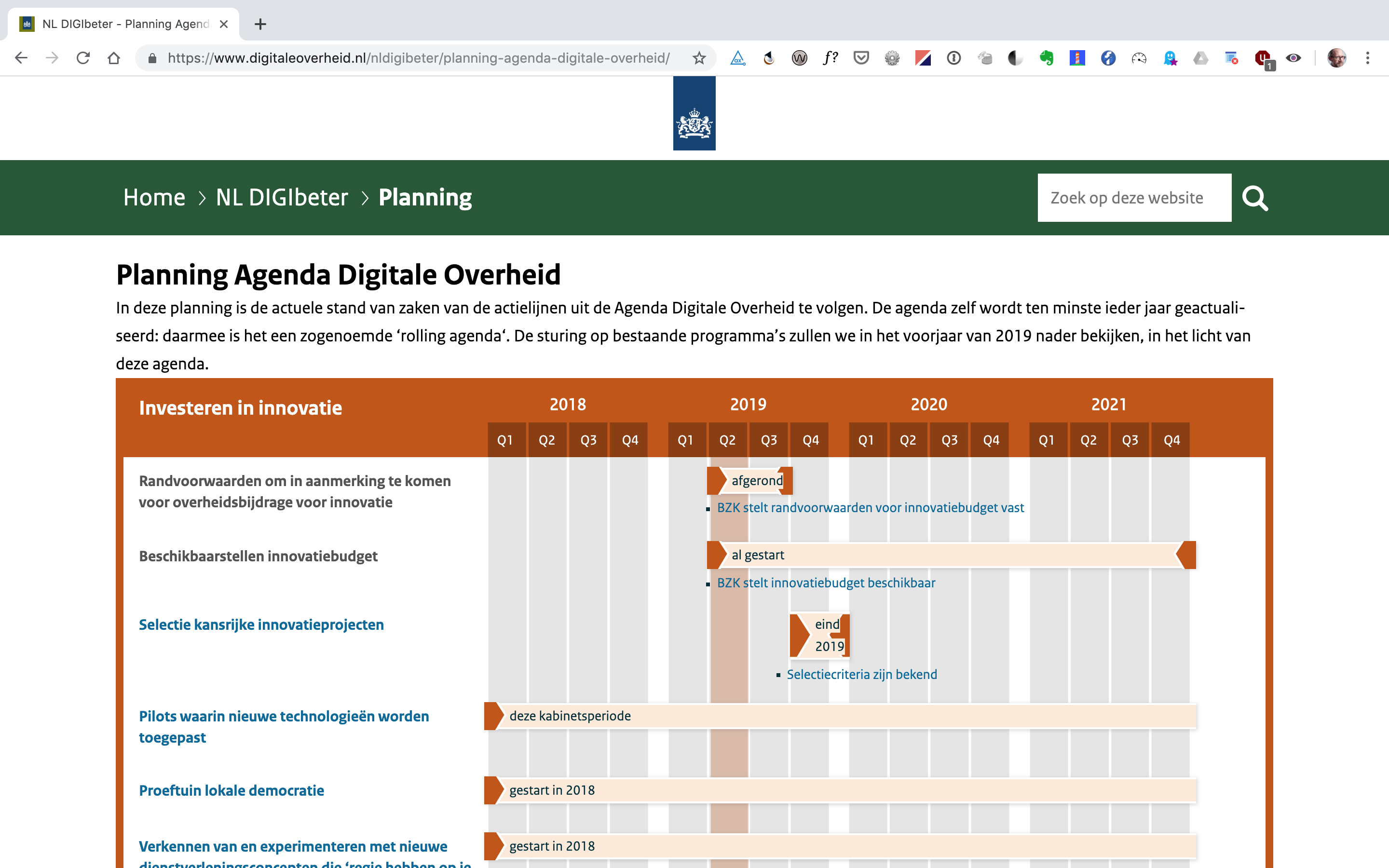Image resolution: width=1389 pixels, height=868 pixels.
Task: Open the half-black contrast circle extension
Action: click(x=1015, y=58)
